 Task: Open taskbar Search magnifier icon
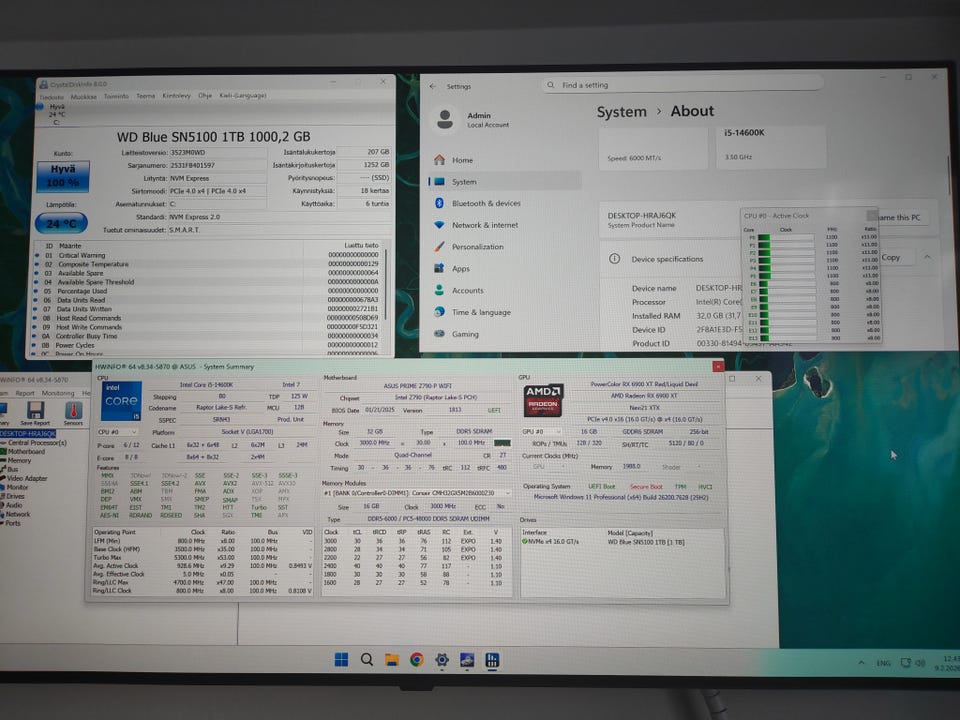click(x=367, y=659)
